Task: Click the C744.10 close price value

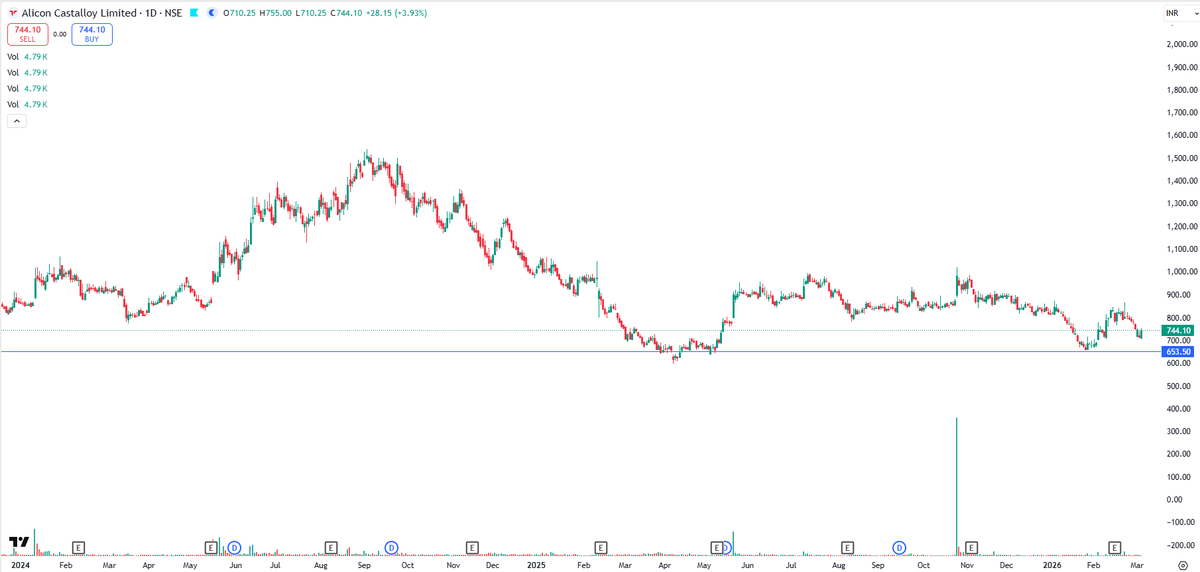Action: tap(346, 13)
